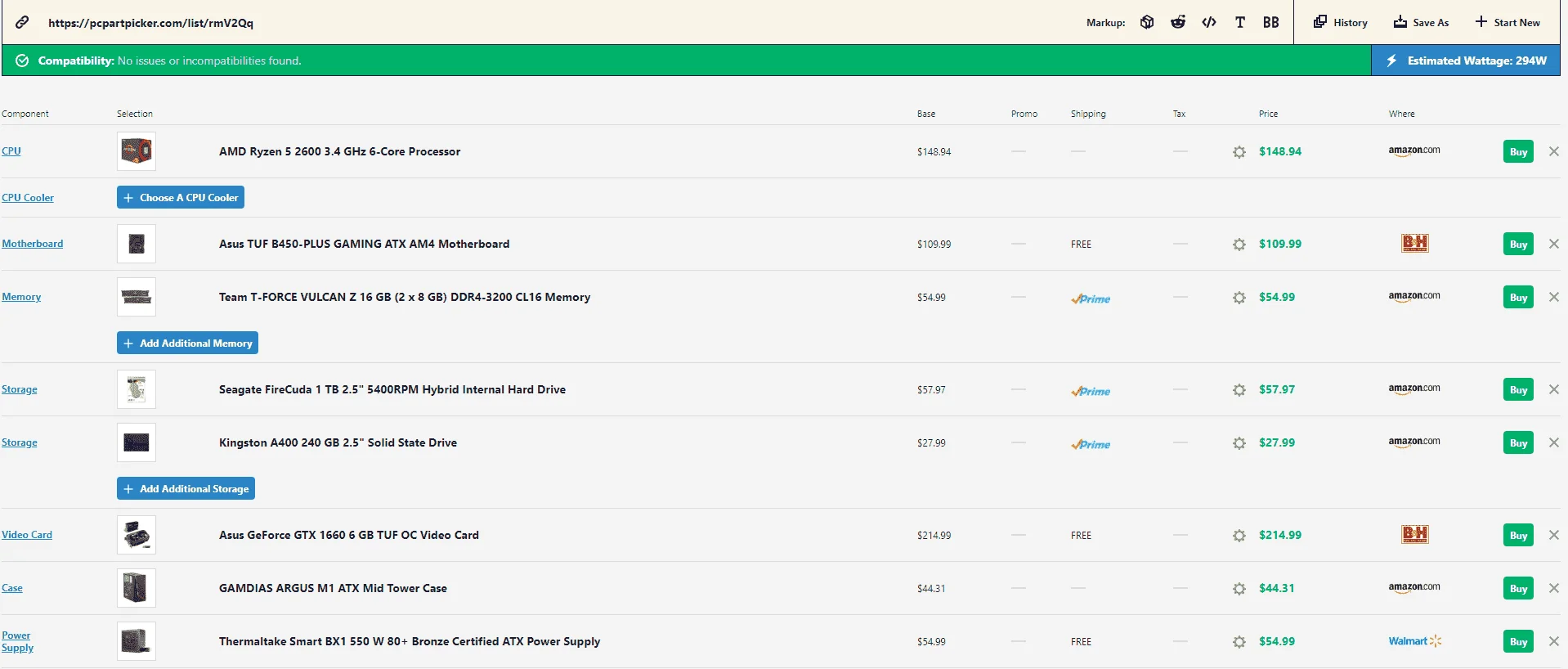Remove the GAMDIAS ARGUS M1 case

pos(1554,588)
